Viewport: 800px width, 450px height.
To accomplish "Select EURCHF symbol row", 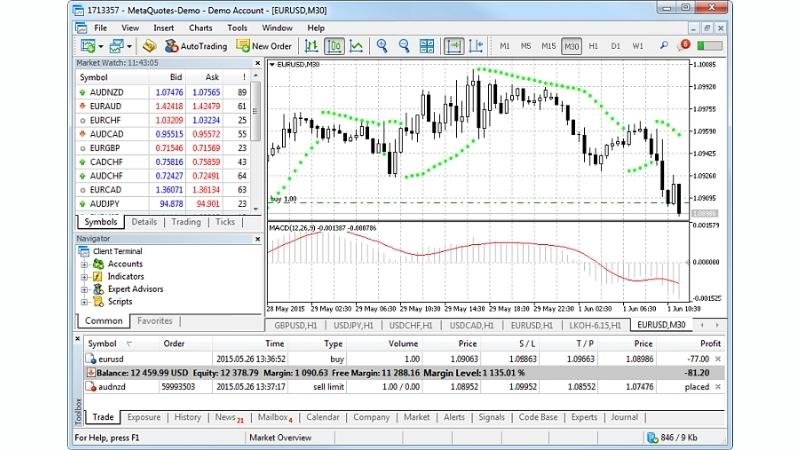I will click(163, 120).
